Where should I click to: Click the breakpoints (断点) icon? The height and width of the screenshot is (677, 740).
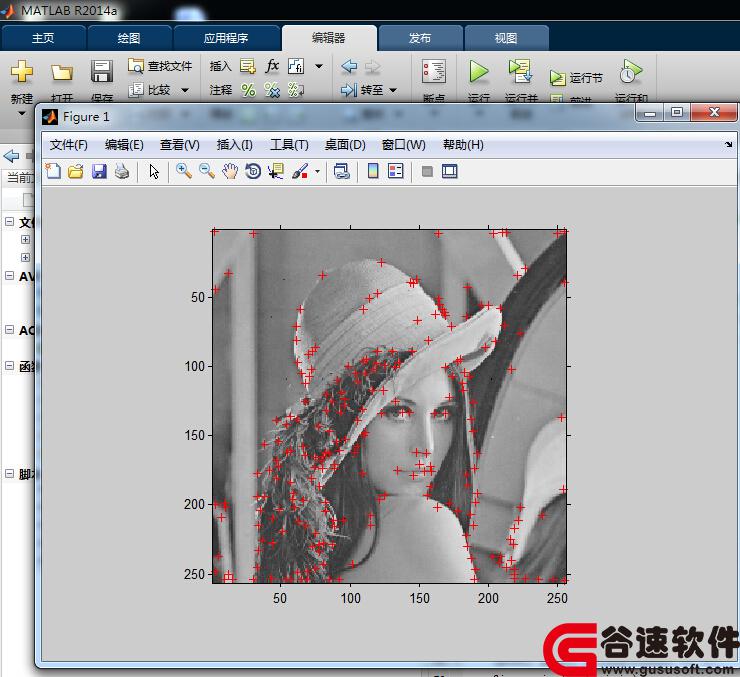click(434, 72)
